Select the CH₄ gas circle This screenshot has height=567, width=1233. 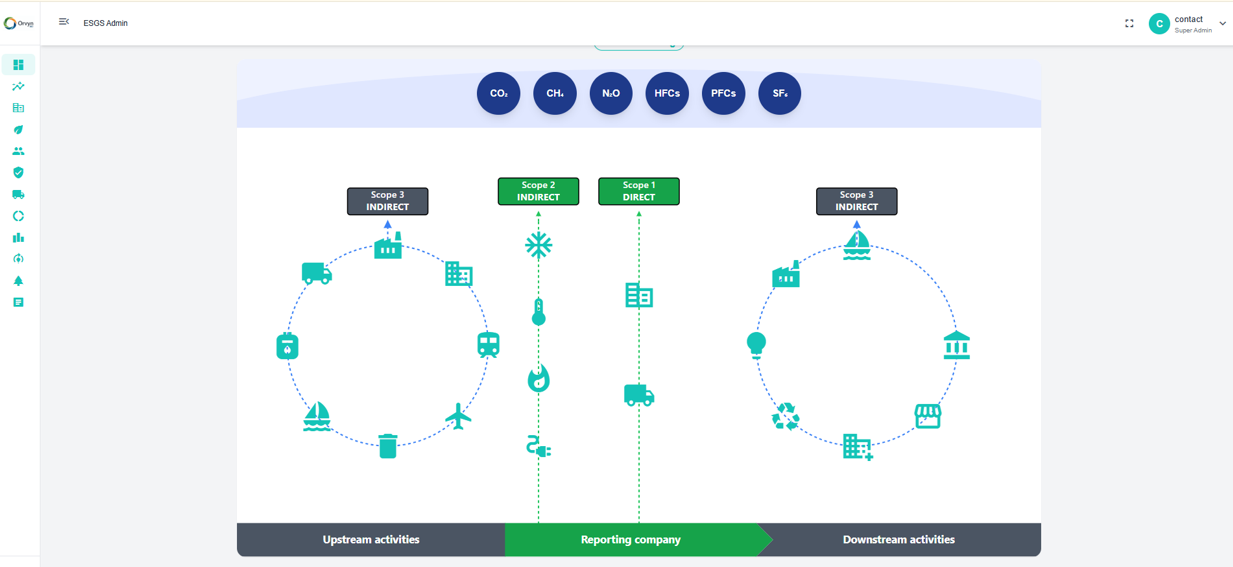tap(555, 94)
